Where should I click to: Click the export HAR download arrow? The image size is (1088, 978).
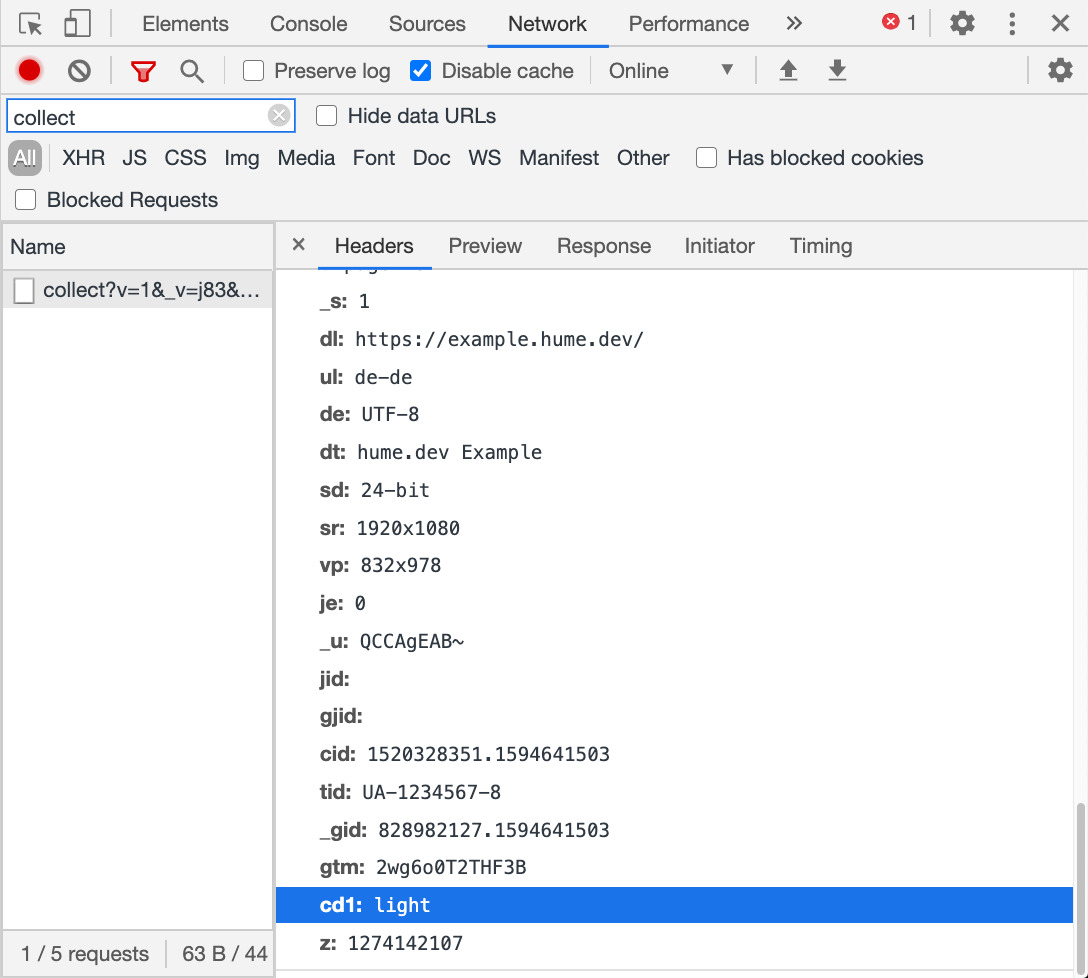837,71
